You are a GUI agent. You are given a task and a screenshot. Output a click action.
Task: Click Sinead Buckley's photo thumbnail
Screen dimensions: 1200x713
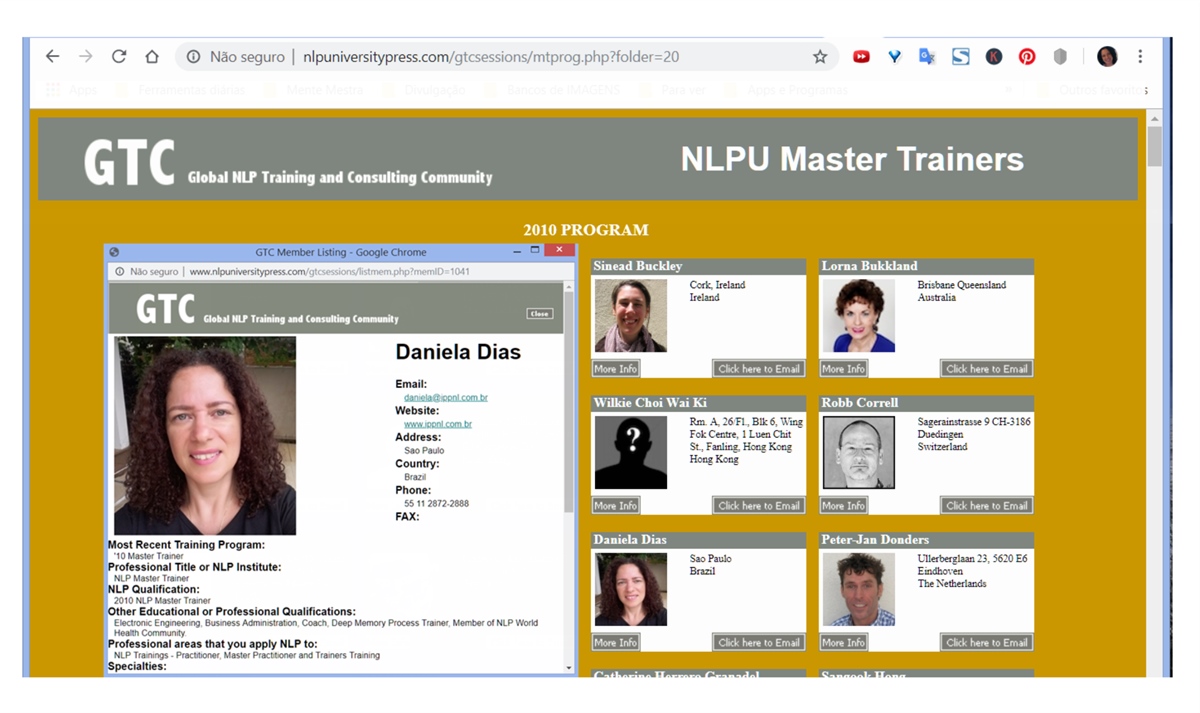click(631, 316)
